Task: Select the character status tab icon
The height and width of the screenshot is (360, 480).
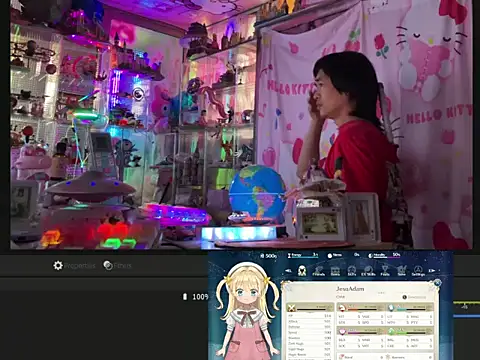Action: coord(302,270)
